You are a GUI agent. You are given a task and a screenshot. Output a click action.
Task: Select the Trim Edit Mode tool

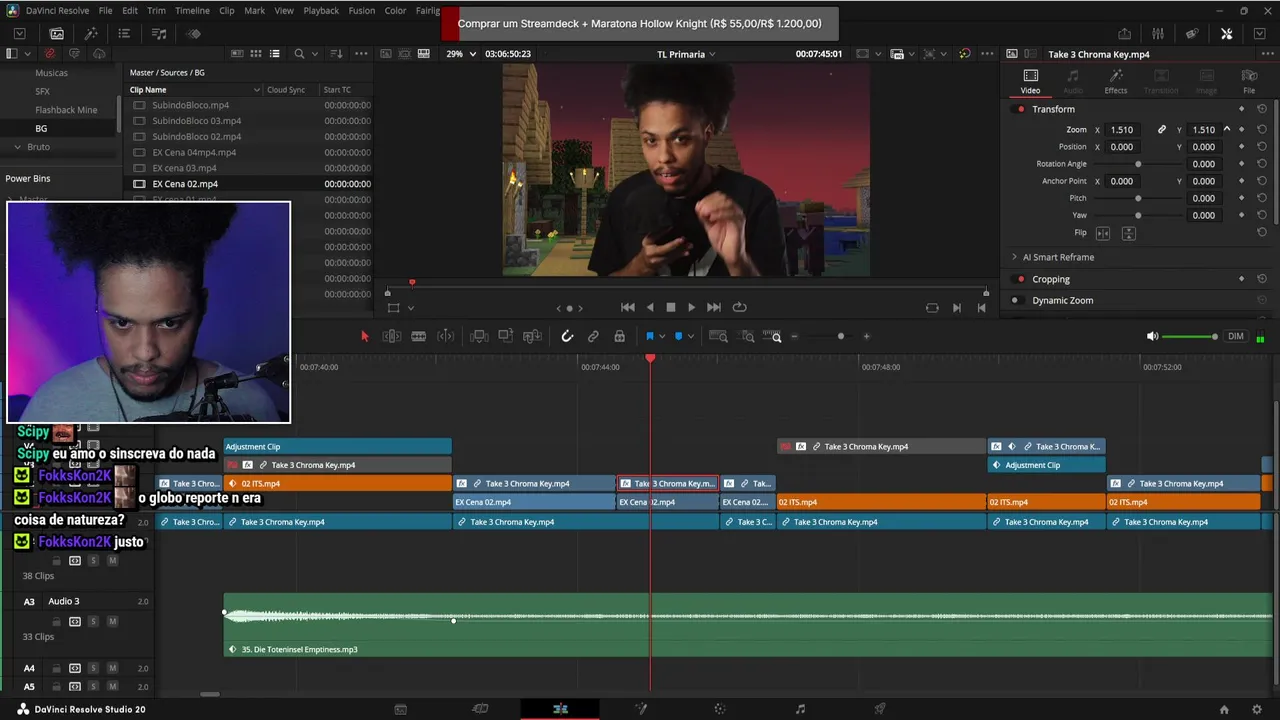(392, 336)
